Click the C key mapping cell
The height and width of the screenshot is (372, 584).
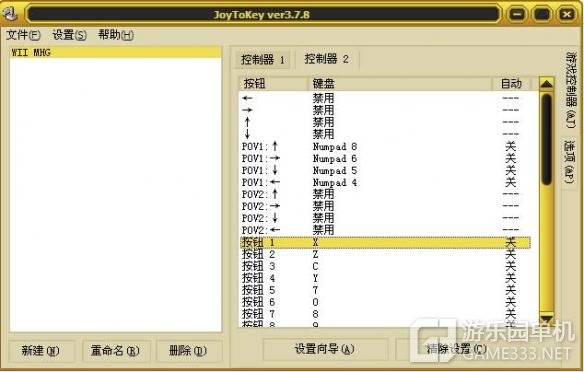click(315, 266)
